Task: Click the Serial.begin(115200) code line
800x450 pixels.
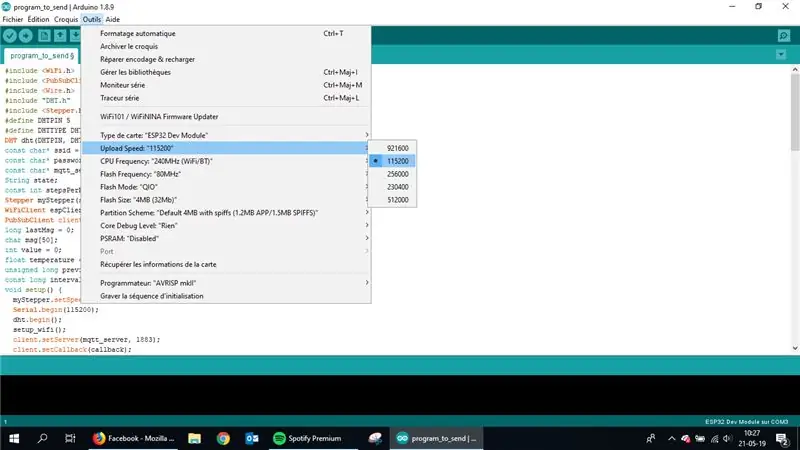Action: click(56, 310)
